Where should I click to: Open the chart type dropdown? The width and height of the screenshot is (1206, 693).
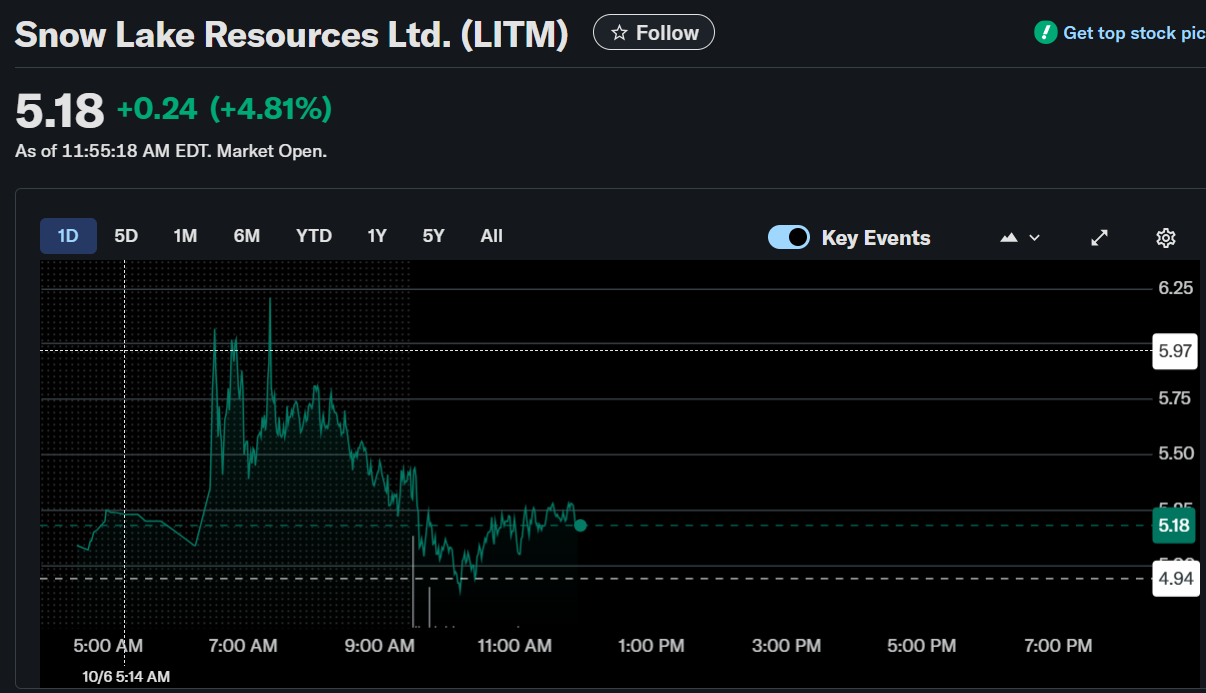point(1020,237)
